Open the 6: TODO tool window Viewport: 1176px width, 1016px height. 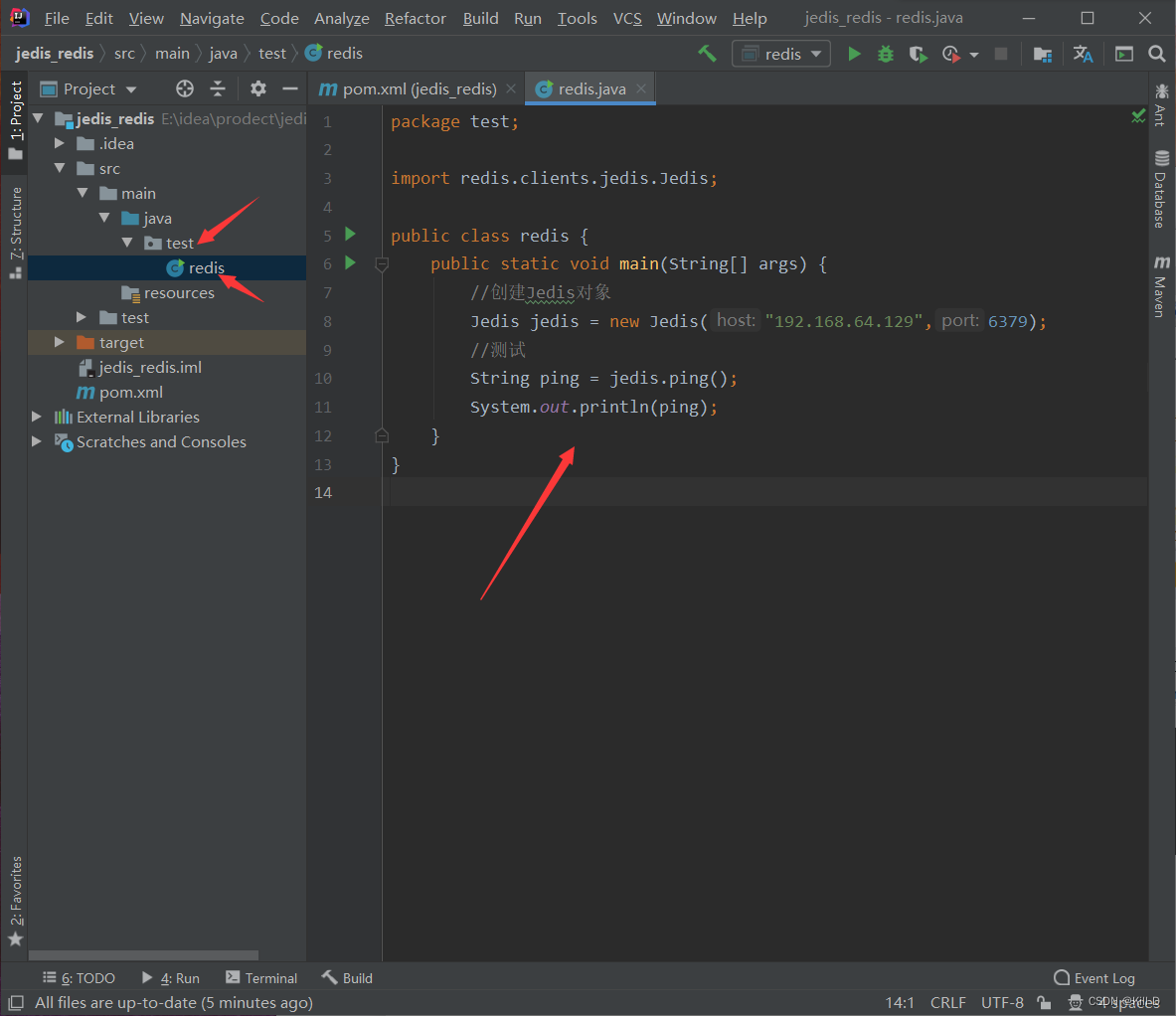pos(79,978)
